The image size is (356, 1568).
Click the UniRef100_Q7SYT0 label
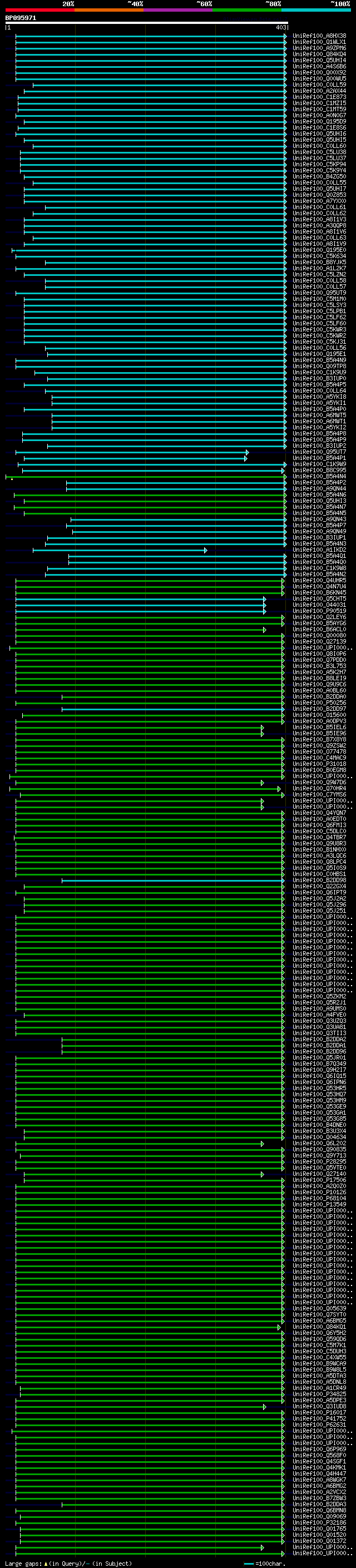tap(319, 1315)
